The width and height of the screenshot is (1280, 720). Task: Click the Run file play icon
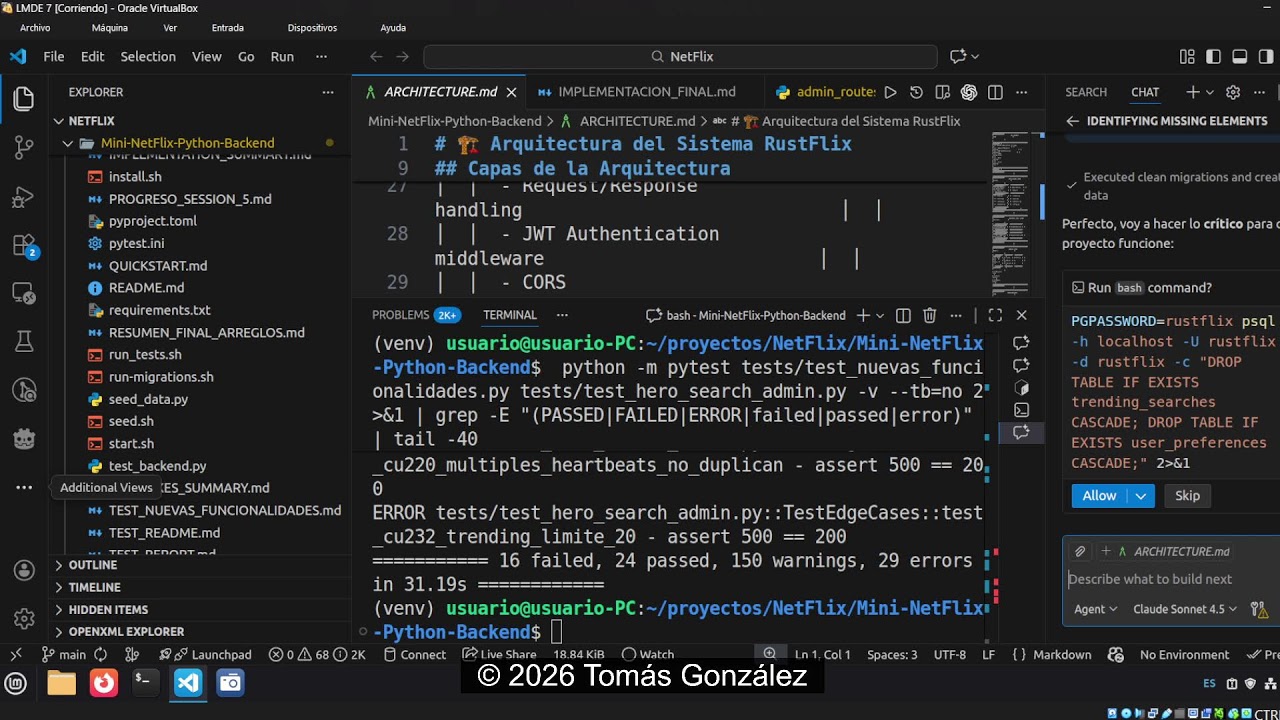(890, 92)
